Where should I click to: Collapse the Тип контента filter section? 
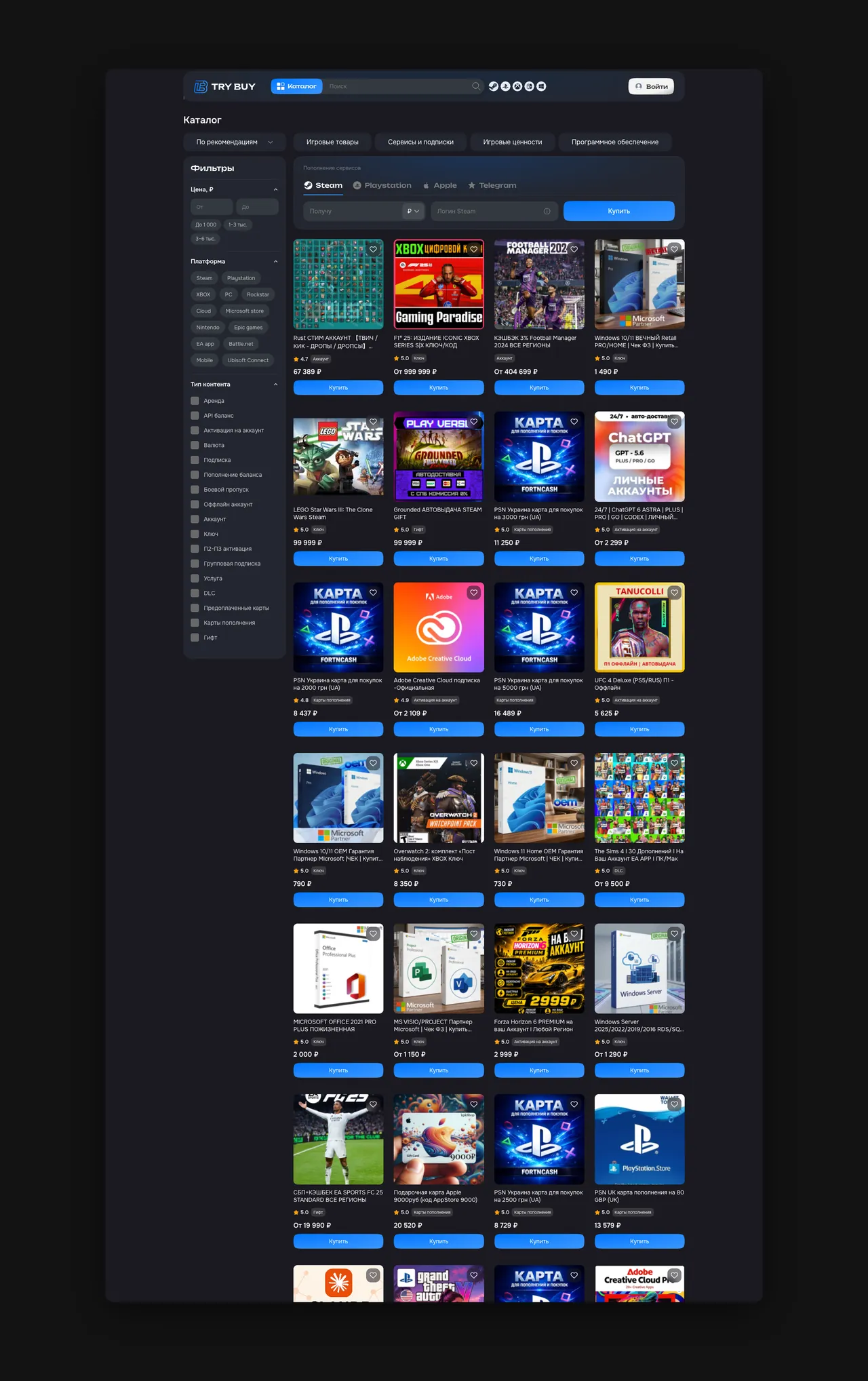pos(275,385)
